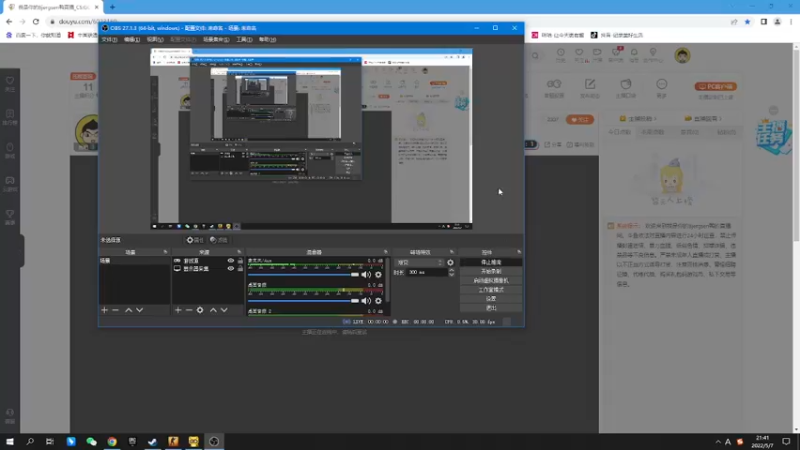Mute the Desktop Audio channel

click(x=366, y=301)
